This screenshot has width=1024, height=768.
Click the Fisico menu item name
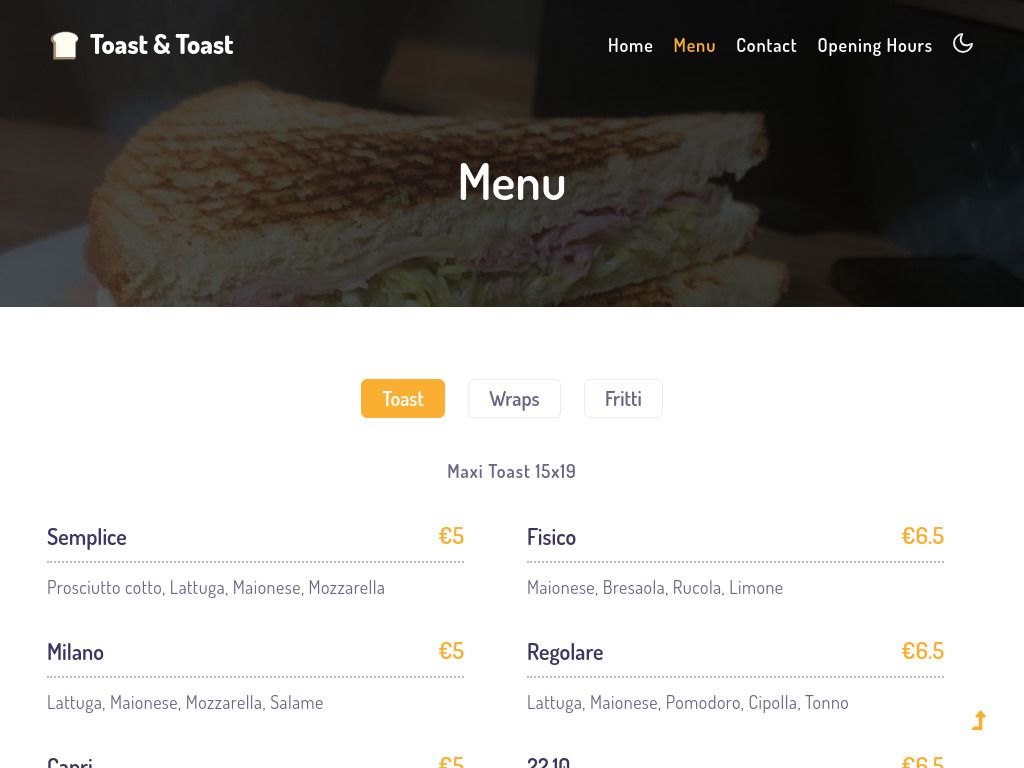[551, 537]
